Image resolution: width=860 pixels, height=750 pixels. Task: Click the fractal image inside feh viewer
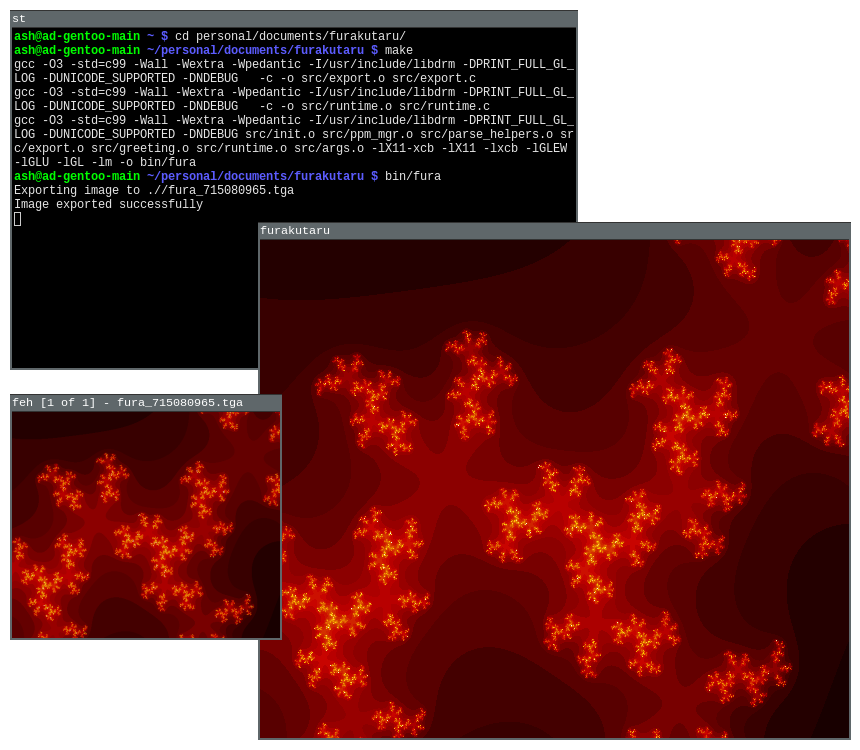[146, 524]
